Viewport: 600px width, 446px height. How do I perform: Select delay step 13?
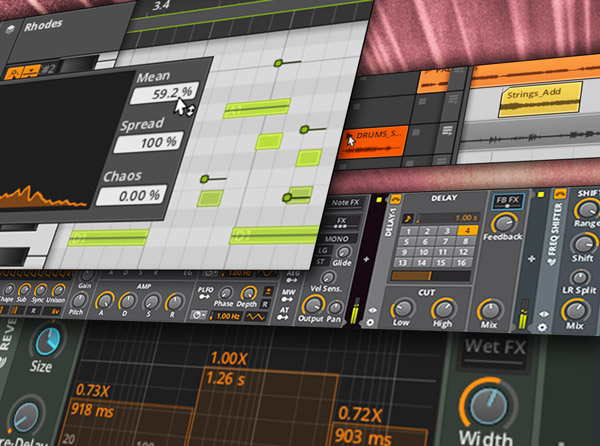click(402, 263)
